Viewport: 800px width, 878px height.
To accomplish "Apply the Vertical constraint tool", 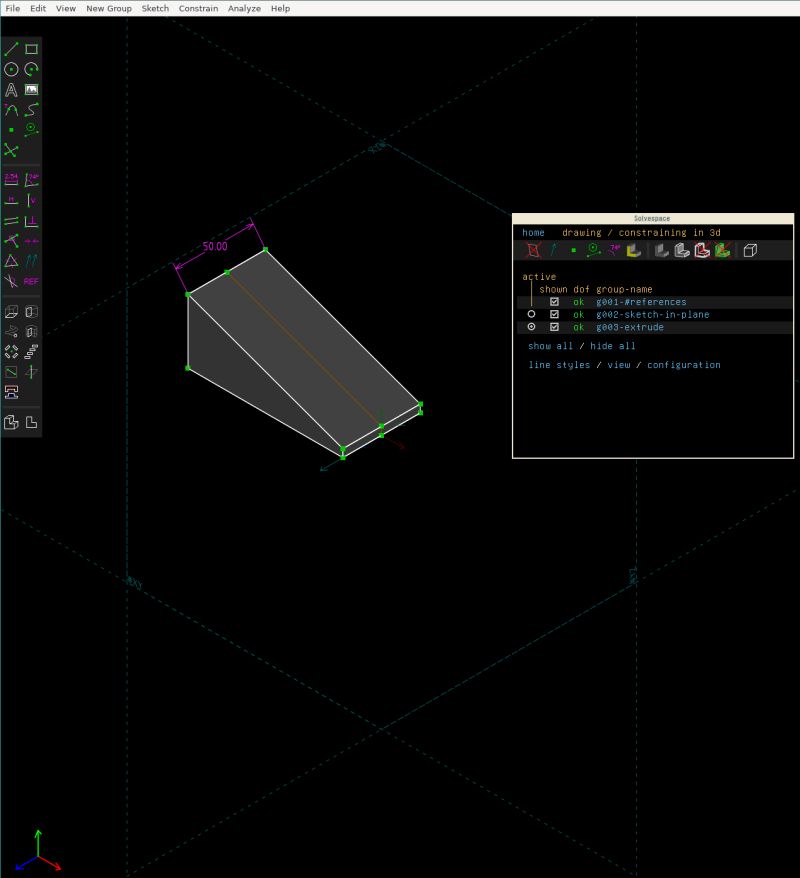I will tap(31, 200).
